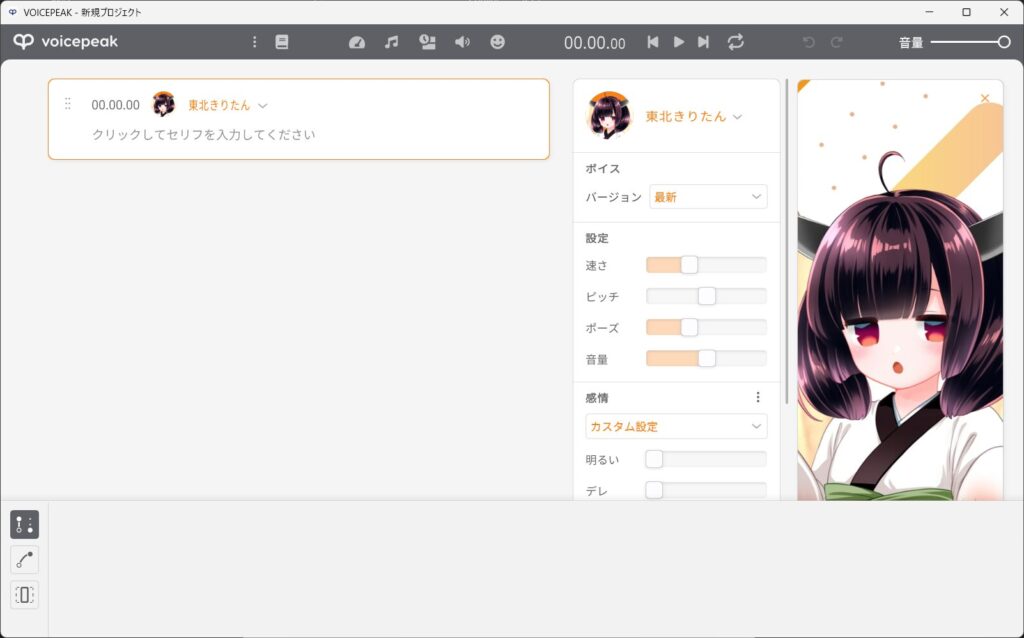The height and width of the screenshot is (638, 1024).
Task: Open the 感情 three-dot options menu
Action: click(758, 397)
